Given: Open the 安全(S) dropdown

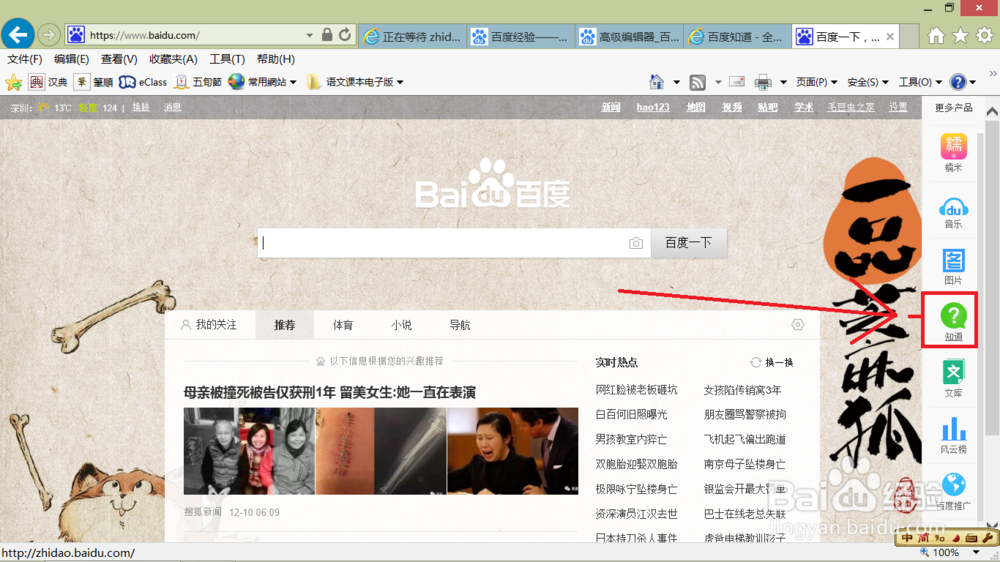Looking at the screenshot, I should pyautogui.click(x=868, y=82).
